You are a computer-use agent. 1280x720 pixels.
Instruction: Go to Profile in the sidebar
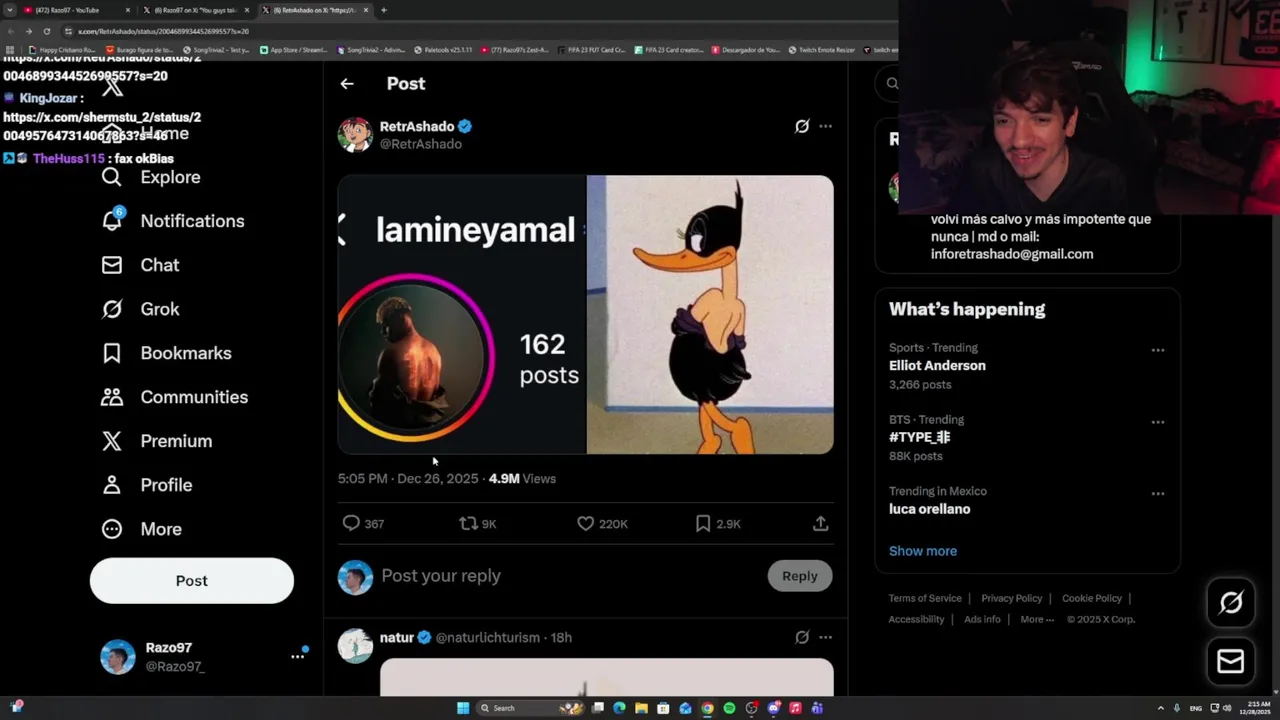pyautogui.click(x=146, y=485)
